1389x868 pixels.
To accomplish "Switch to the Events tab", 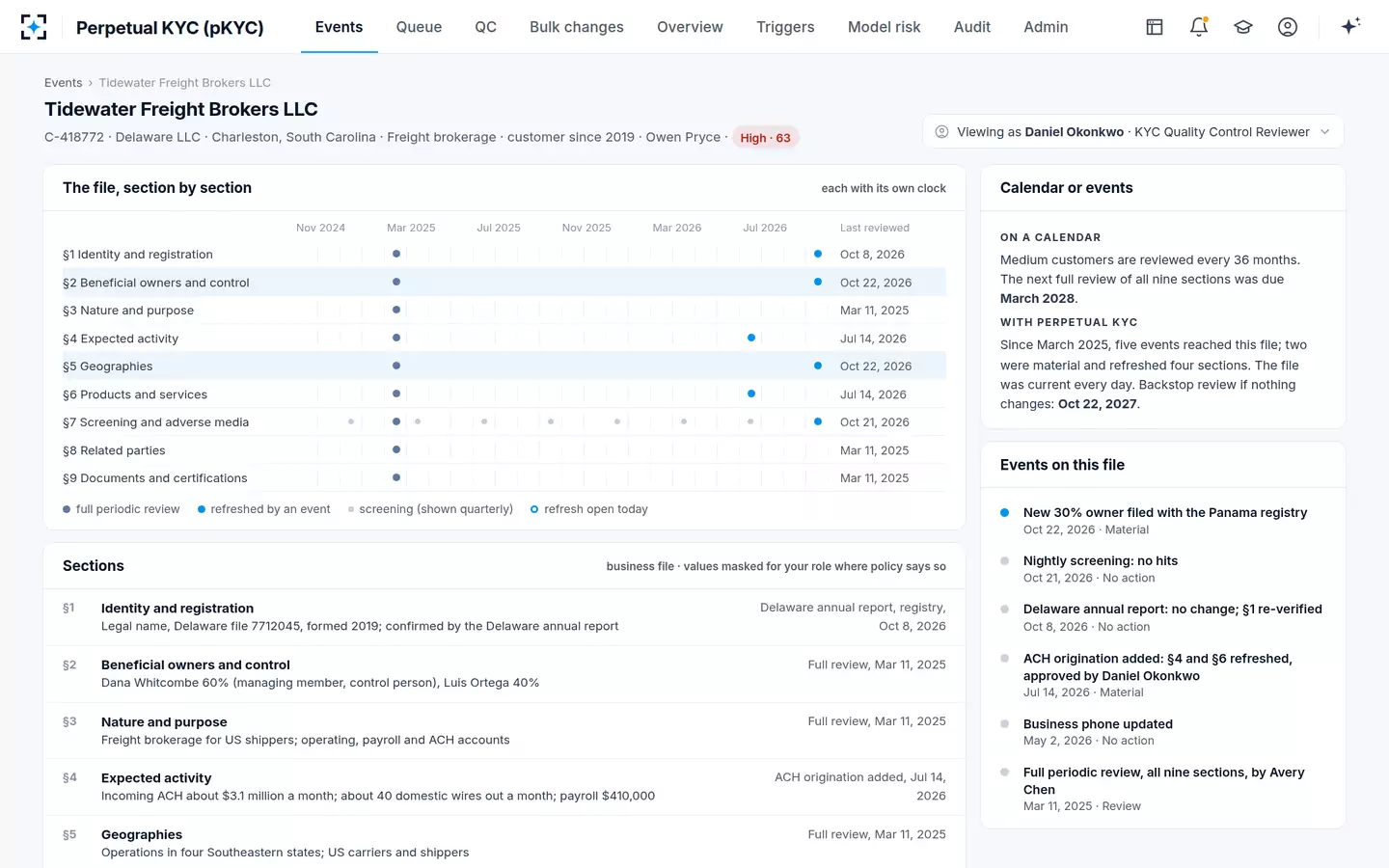I will pos(340,27).
